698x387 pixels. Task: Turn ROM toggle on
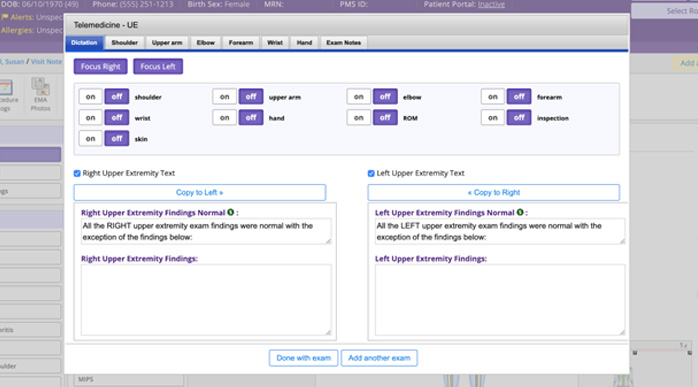[359, 118]
